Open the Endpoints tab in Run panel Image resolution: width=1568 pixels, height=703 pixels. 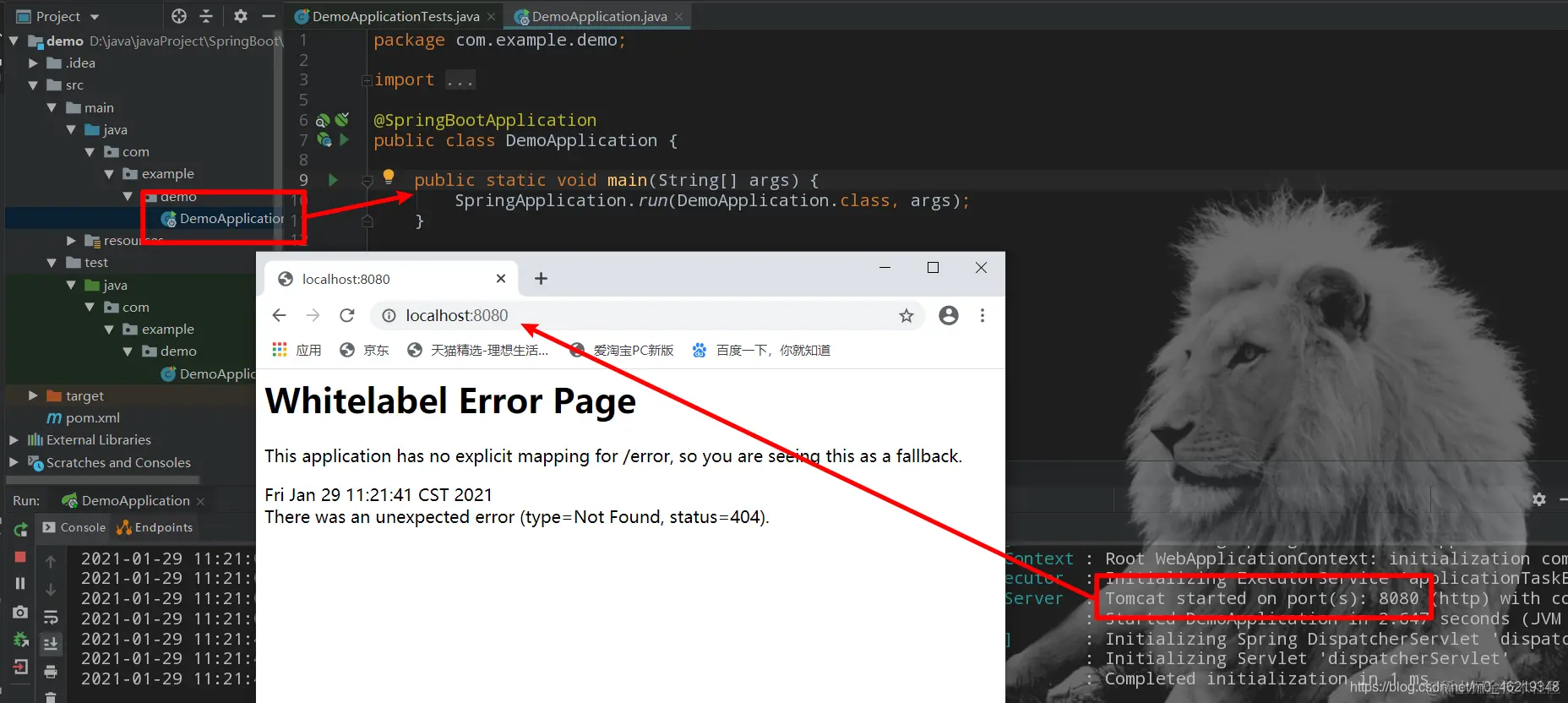tap(155, 527)
